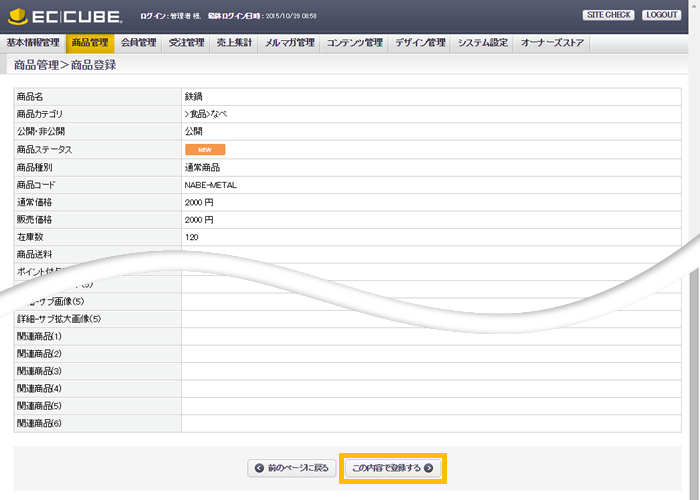Click the LOGOUT button
The height and width of the screenshot is (500, 700).
click(x=662, y=15)
